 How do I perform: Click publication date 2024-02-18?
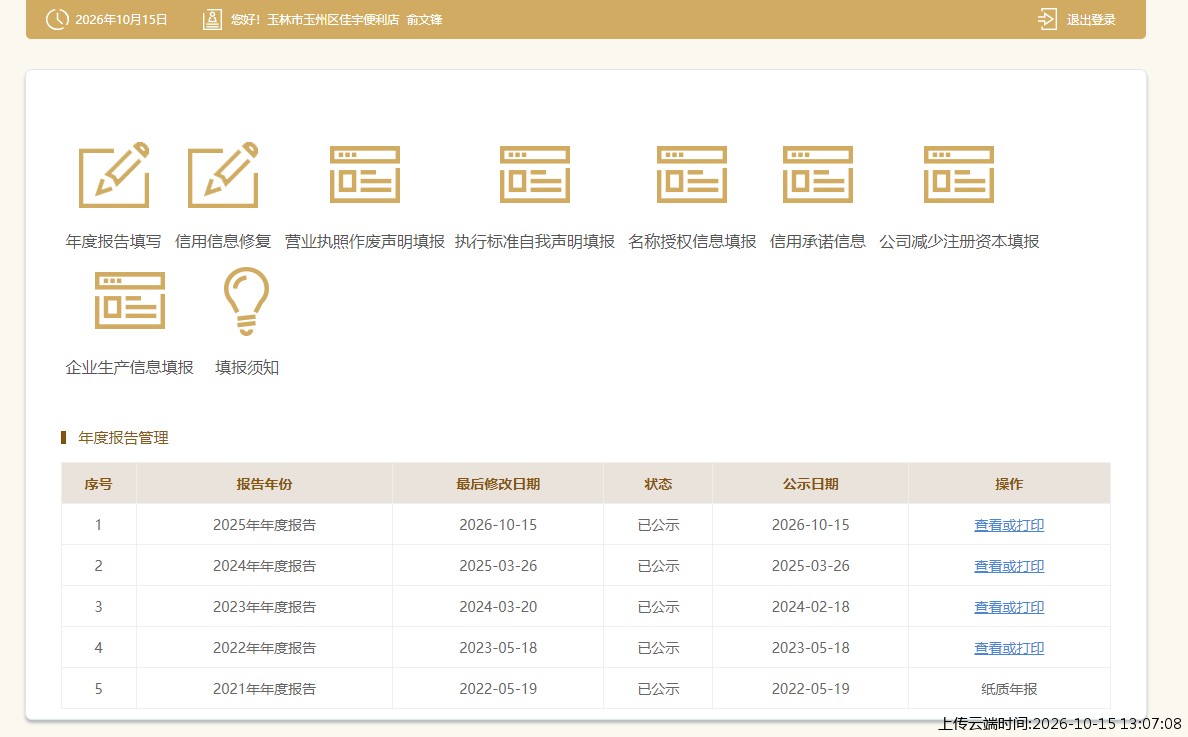pos(810,607)
